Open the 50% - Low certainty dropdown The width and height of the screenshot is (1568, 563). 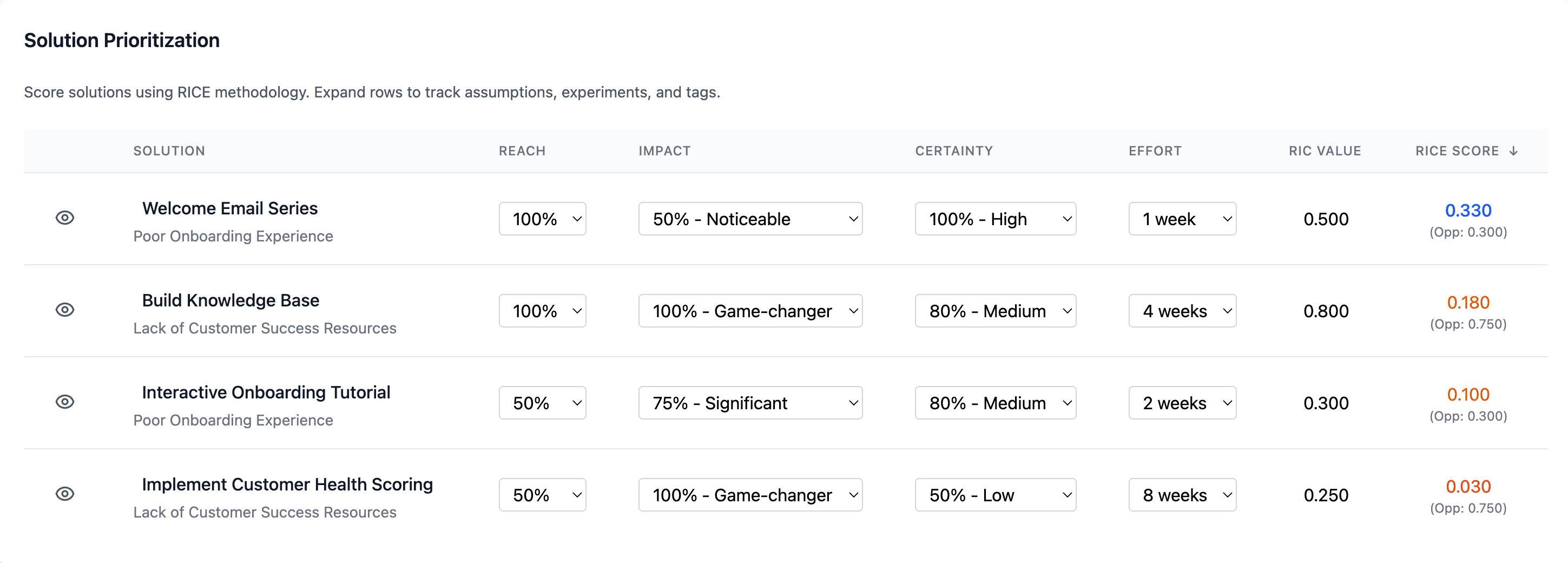(995, 495)
